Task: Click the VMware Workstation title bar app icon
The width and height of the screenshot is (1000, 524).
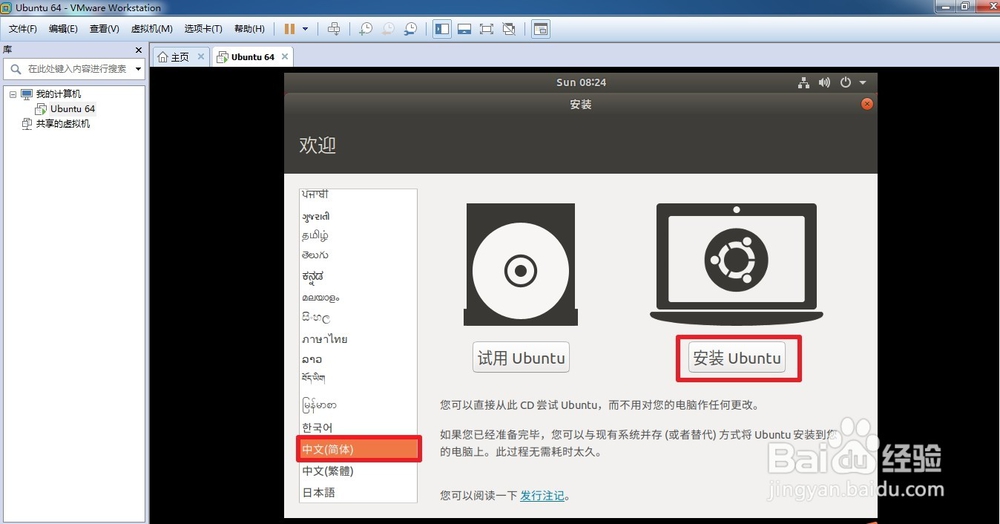Action: point(6,8)
